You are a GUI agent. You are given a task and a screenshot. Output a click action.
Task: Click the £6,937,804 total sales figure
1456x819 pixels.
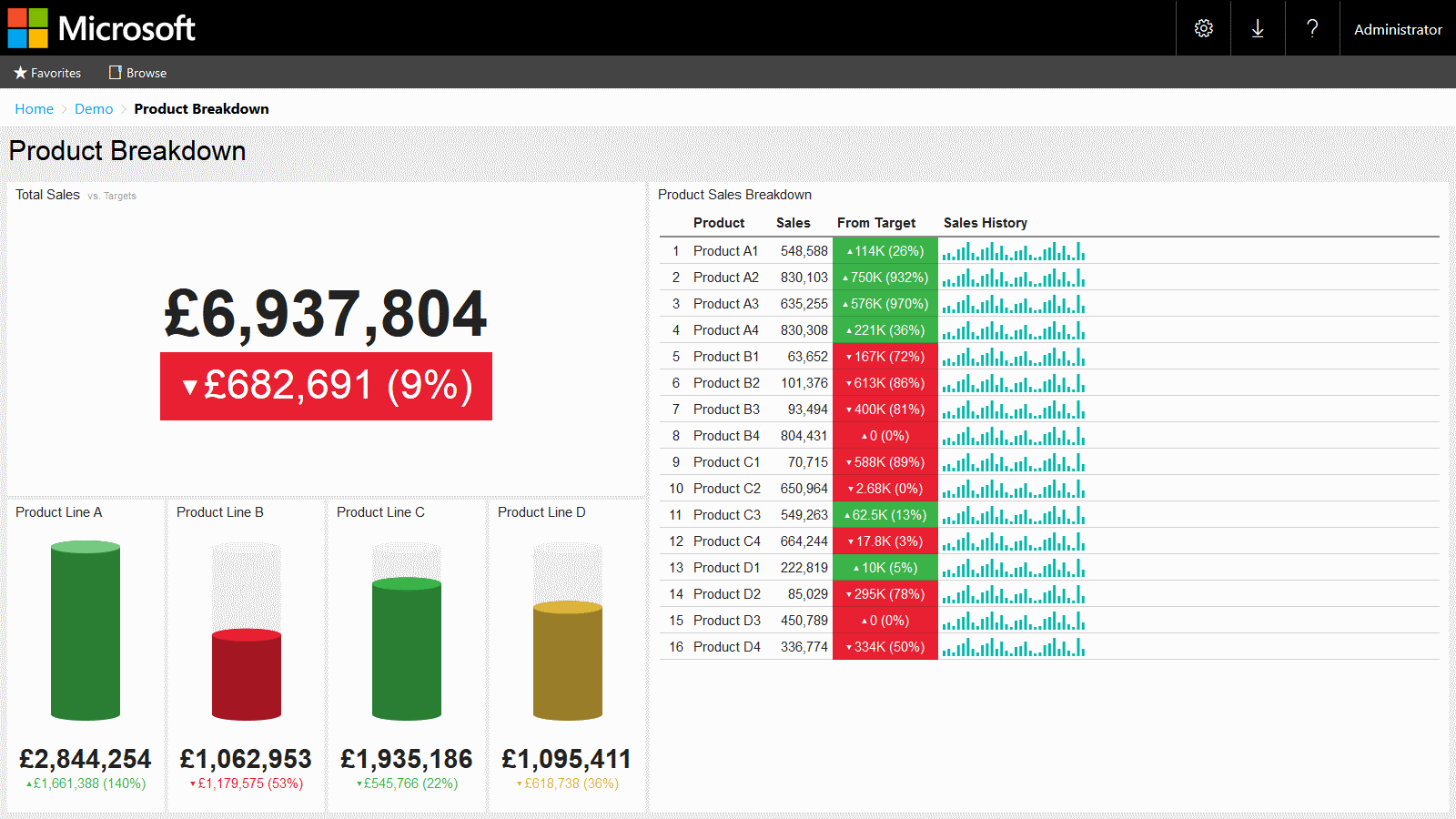326,314
